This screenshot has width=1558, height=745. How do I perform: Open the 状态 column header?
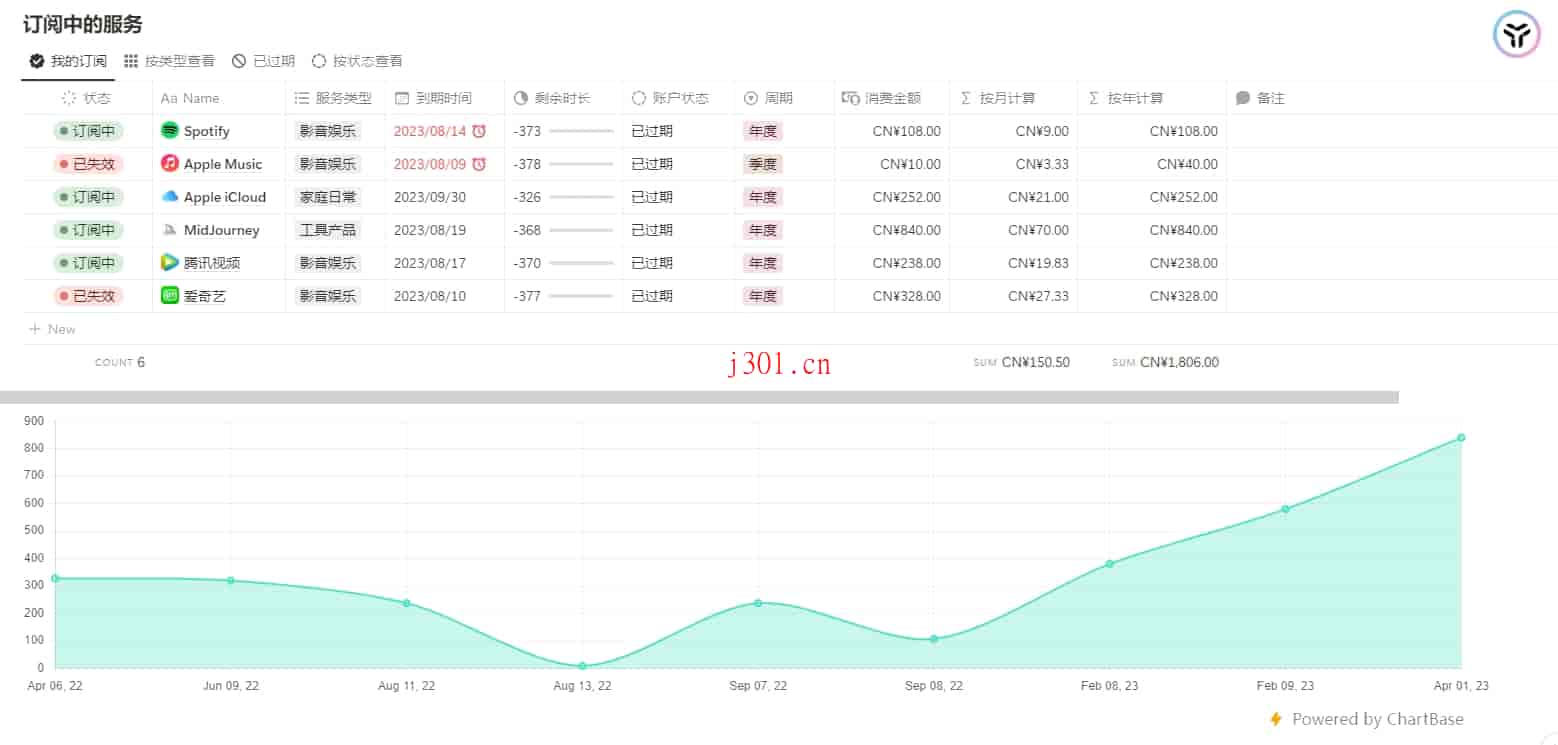(87, 98)
